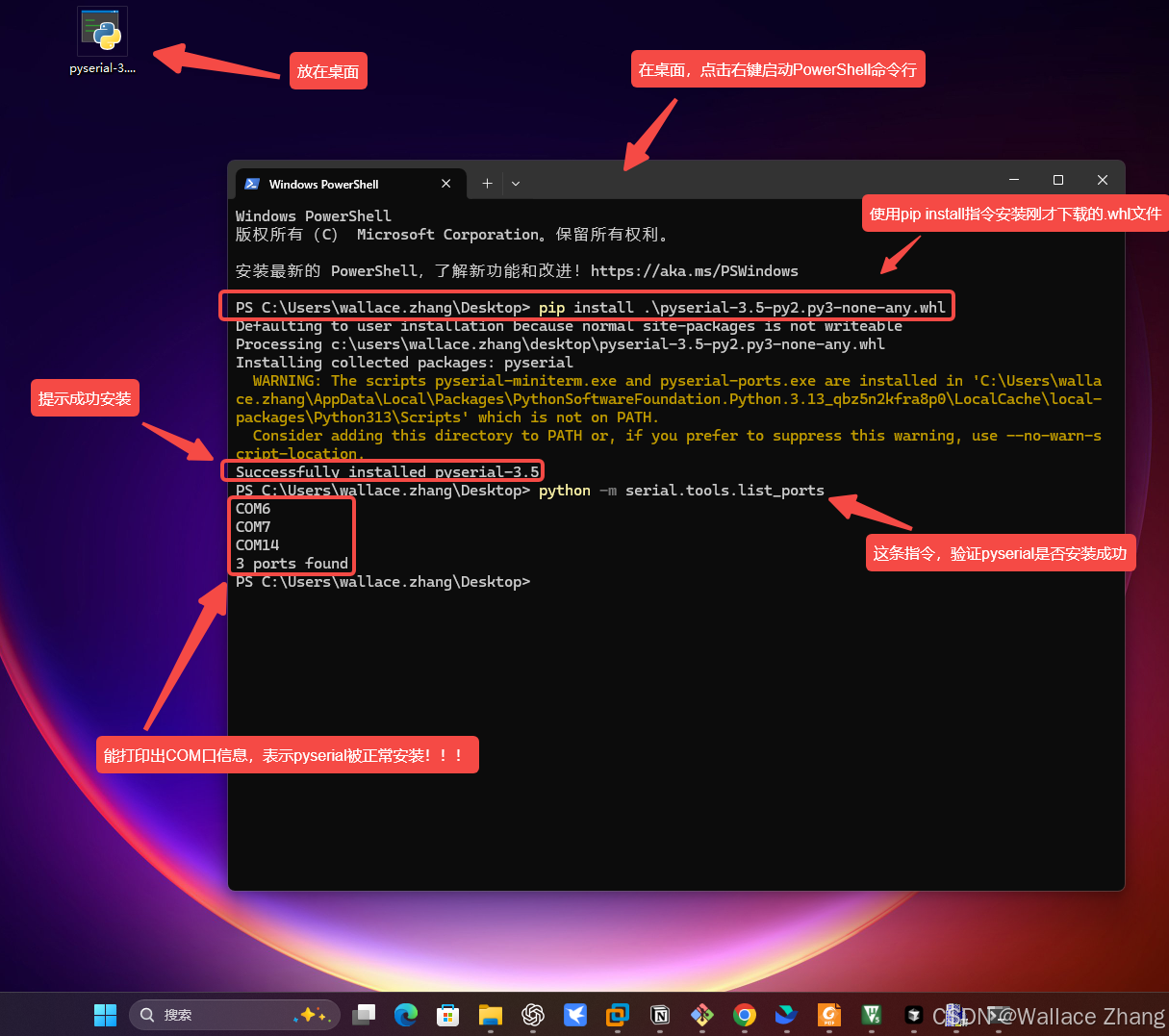Click 'Successfully installed pyserial-3.5' text

[x=388, y=471]
